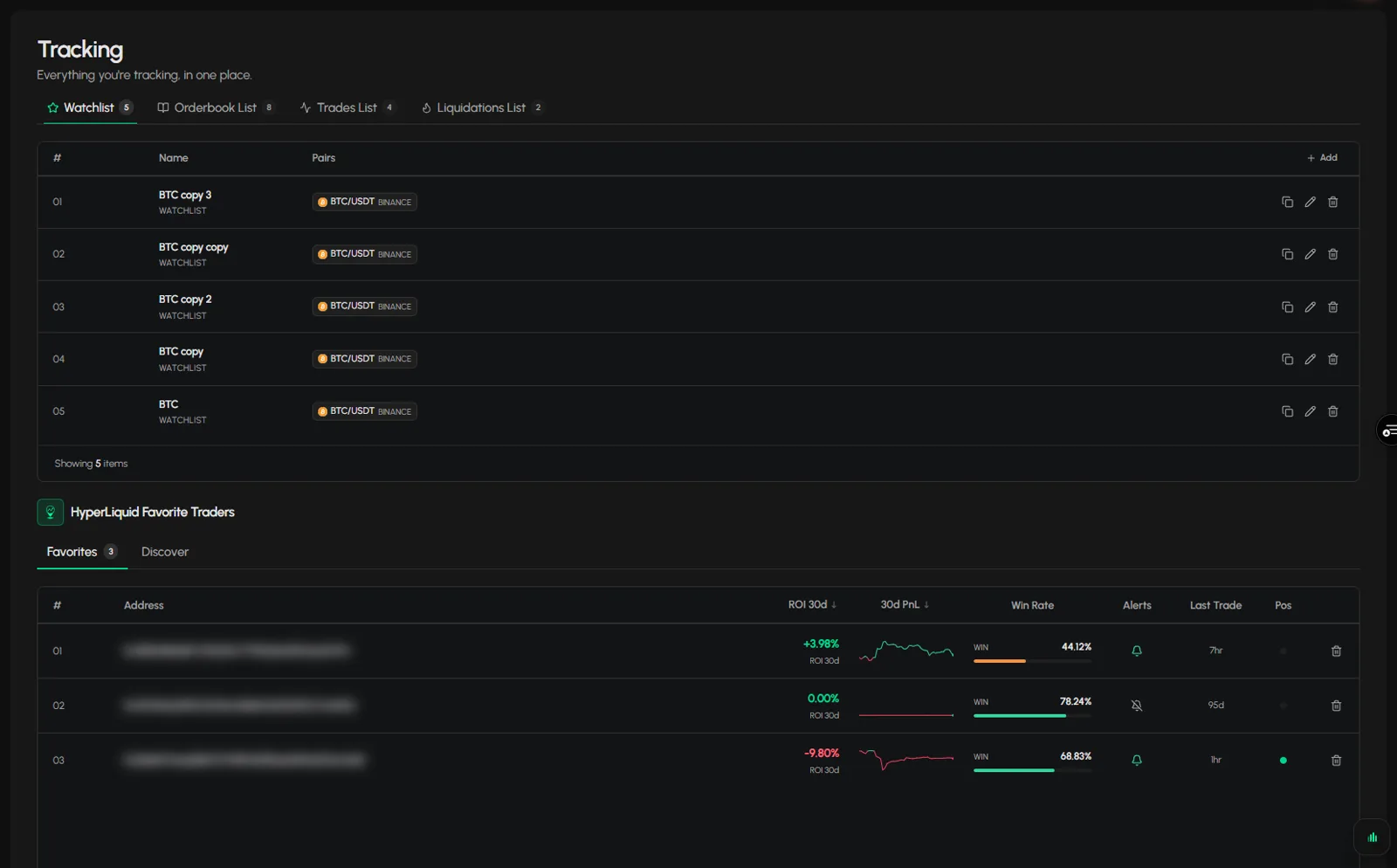The height and width of the screenshot is (868, 1397).
Task: Switch to the Trades List tab
Action: click(x=347, y=107)
